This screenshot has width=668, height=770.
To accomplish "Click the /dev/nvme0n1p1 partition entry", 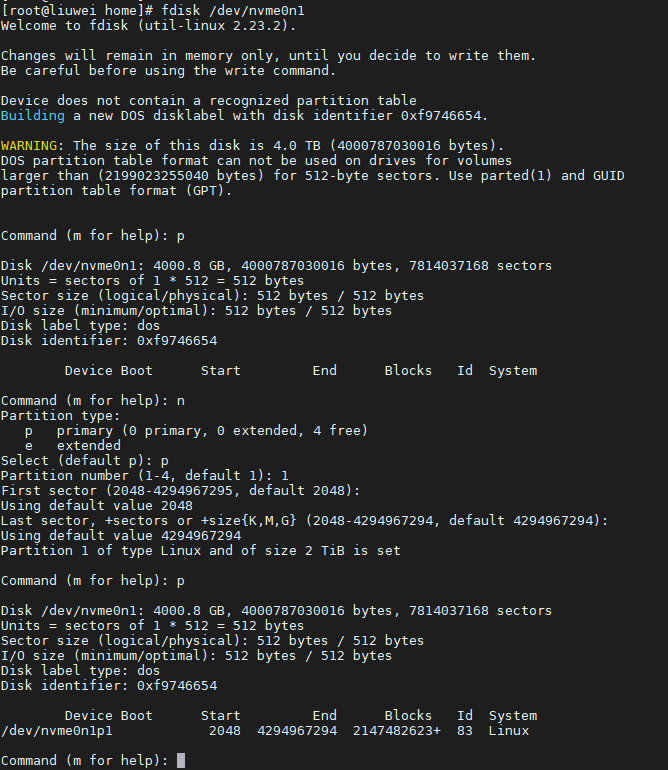I will coord(57,731).
